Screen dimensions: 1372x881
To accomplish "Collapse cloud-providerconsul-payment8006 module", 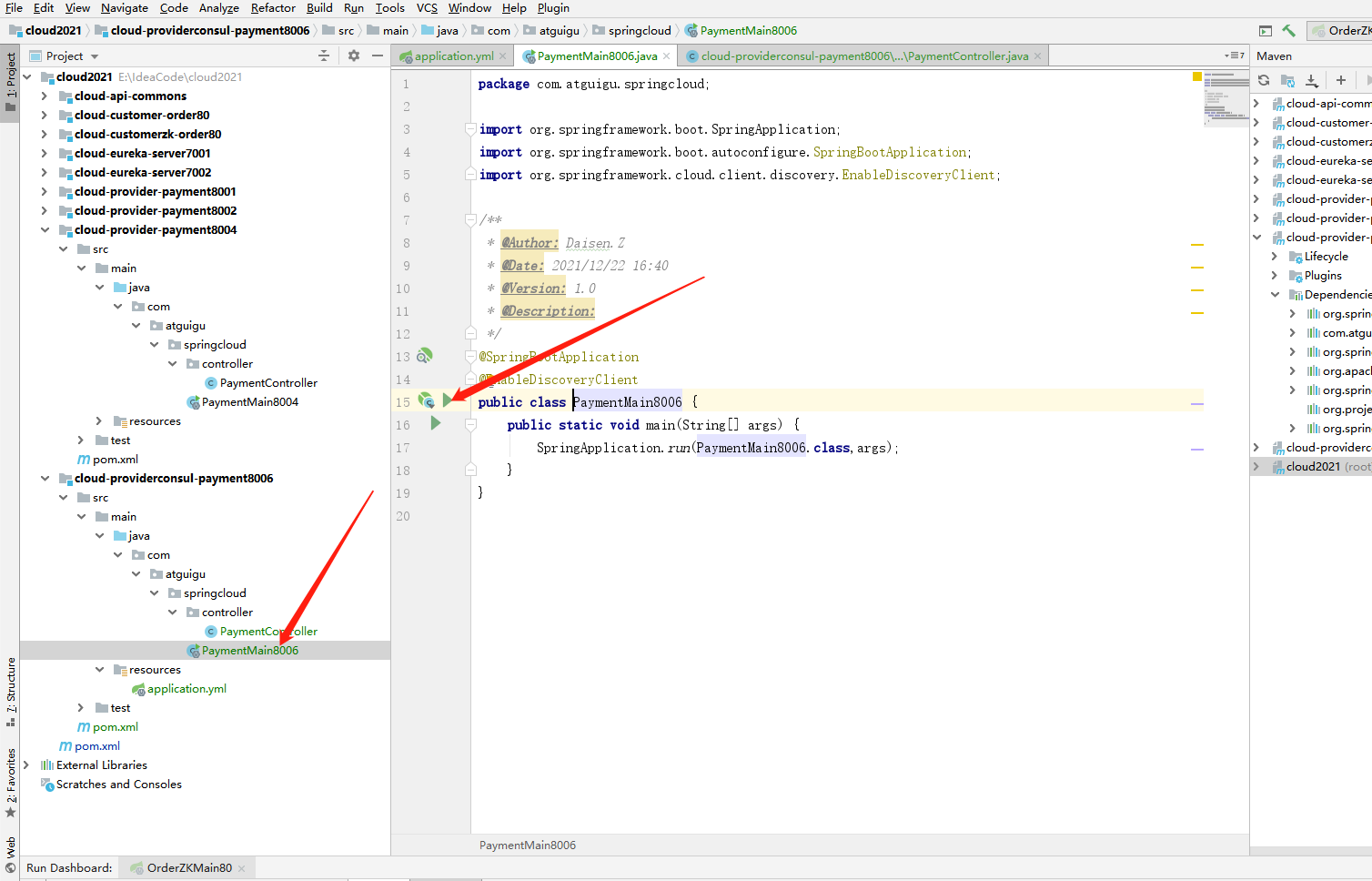I will 45,478.
